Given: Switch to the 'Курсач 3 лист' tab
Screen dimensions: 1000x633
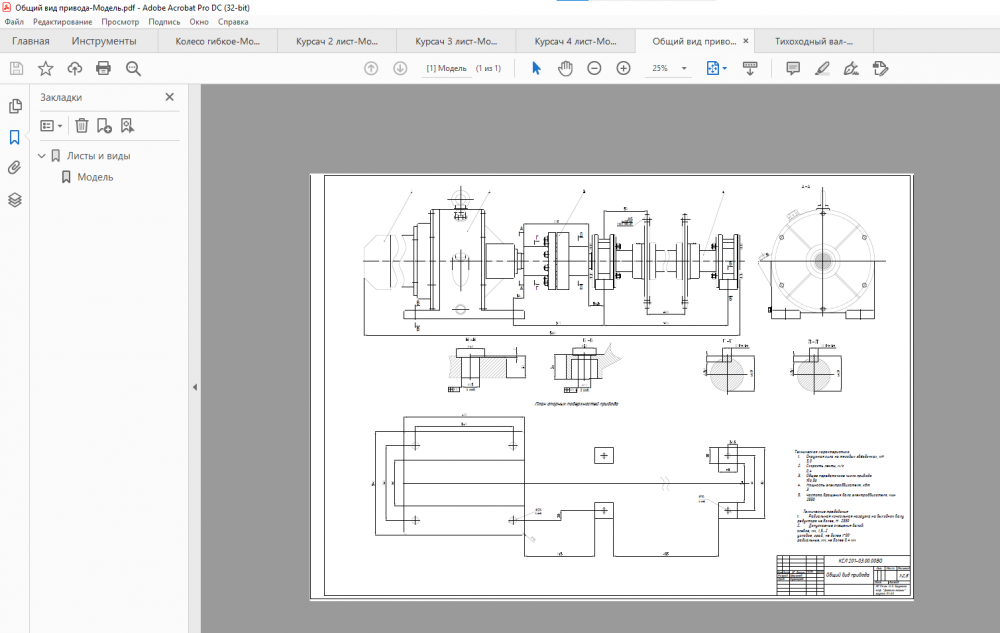Looking at the screenshot, I should (456, 41).
